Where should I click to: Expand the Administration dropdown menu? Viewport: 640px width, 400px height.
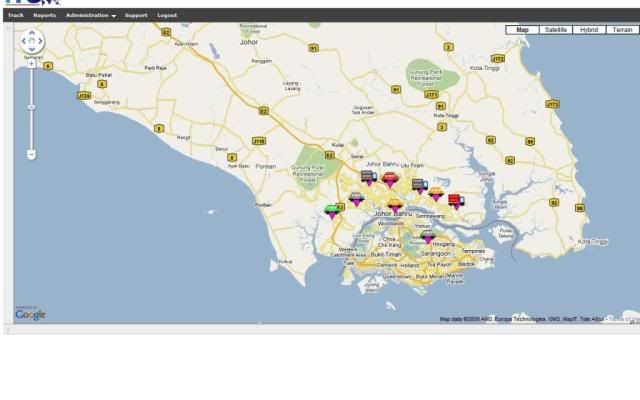(x=91, y=16)
